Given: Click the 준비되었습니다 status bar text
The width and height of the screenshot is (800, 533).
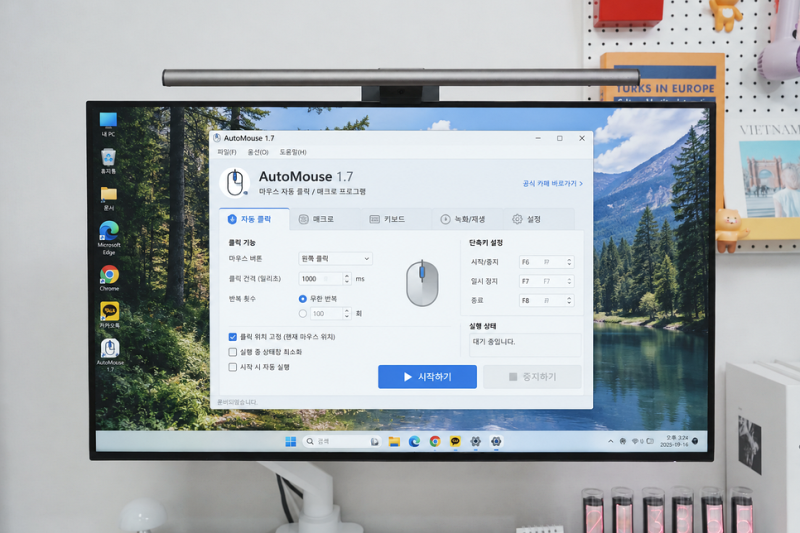Looking at the screenshot, I should (x=237, y=402).
